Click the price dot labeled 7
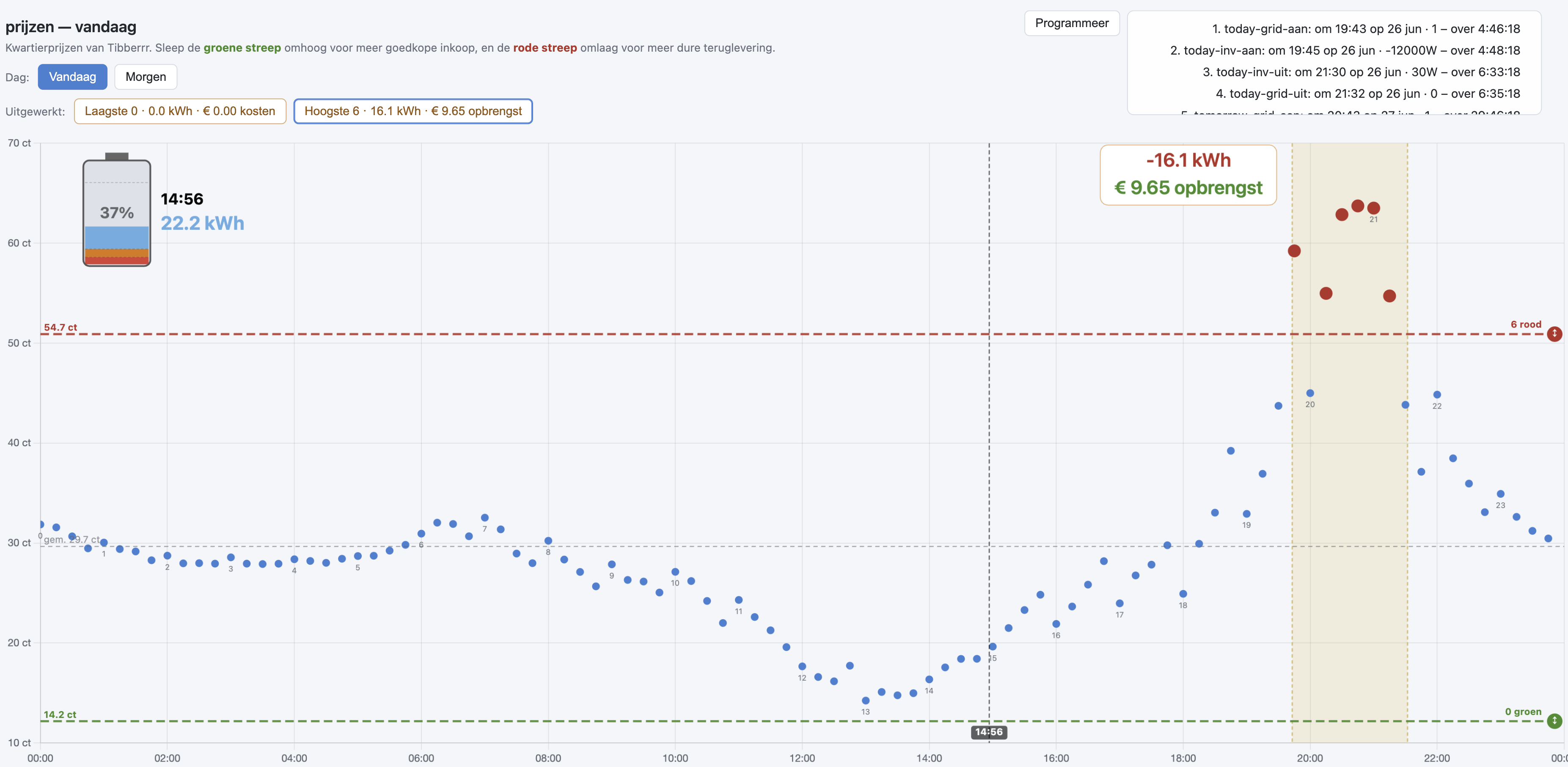 484,517
